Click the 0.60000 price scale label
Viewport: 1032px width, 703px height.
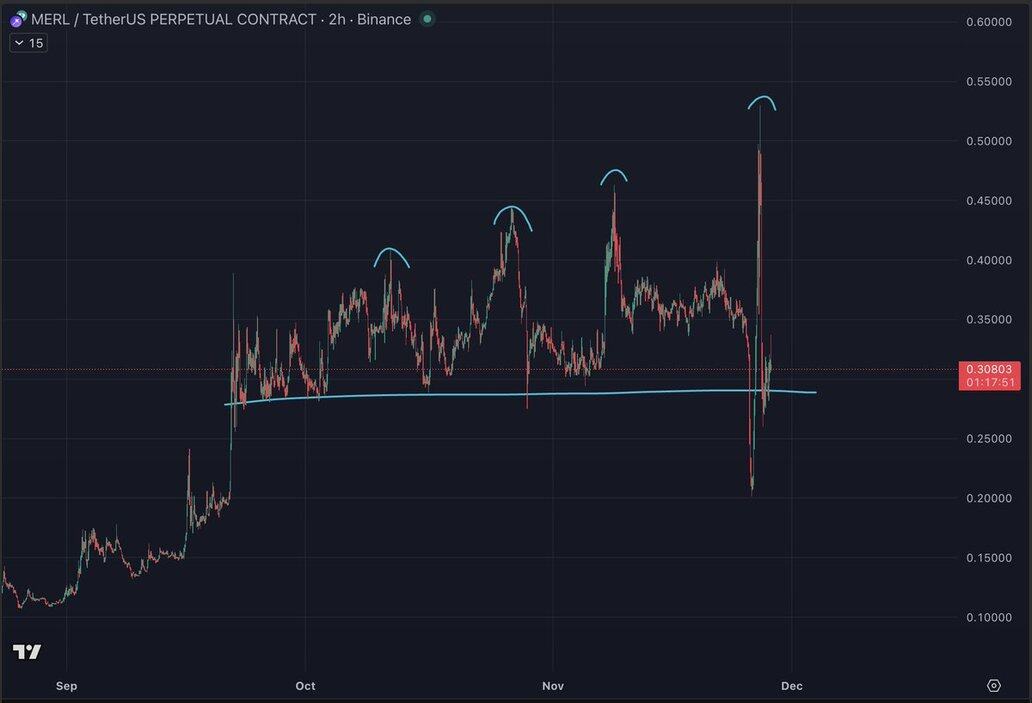point(990,22)
